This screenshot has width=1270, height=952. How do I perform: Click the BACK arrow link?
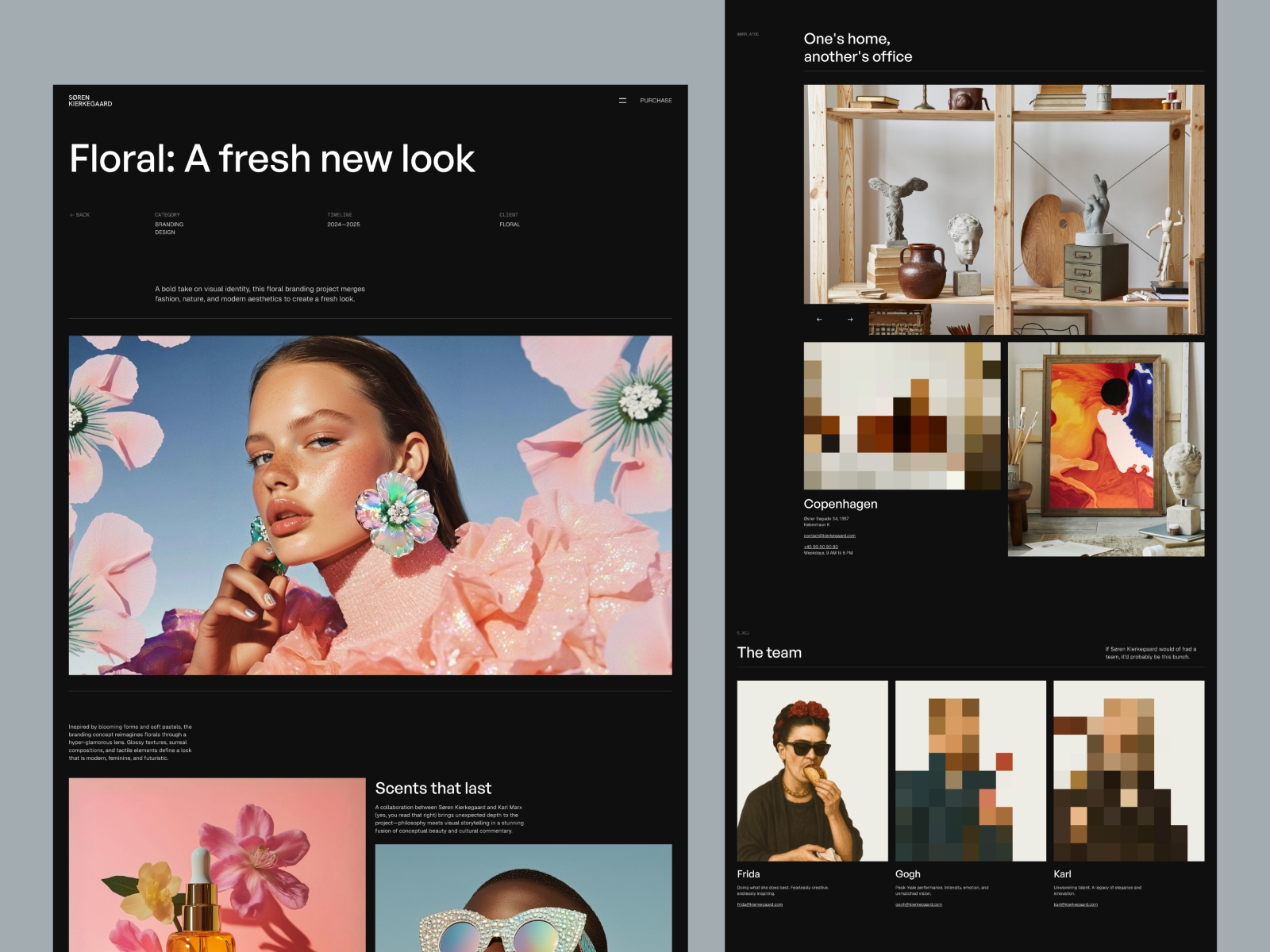click(79, 215)
